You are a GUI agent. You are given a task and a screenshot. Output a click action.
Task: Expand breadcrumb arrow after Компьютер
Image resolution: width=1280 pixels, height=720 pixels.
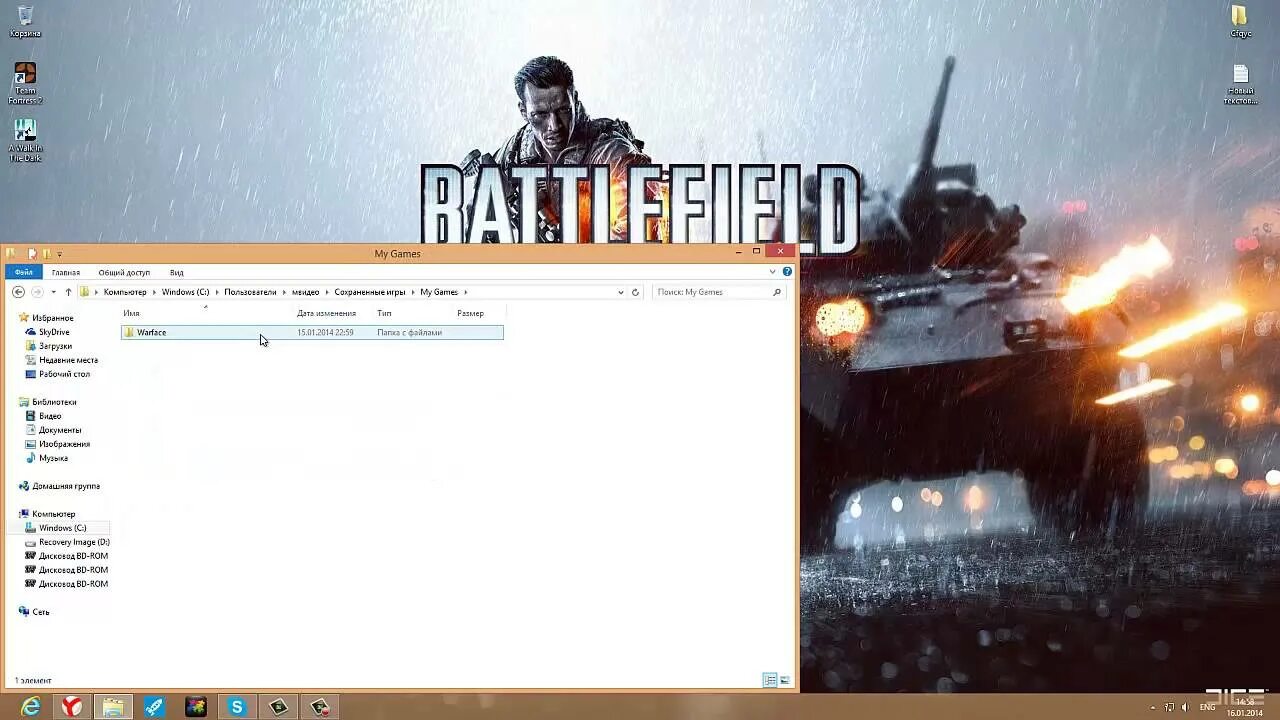pyautogui.click(x=154, y=292)
